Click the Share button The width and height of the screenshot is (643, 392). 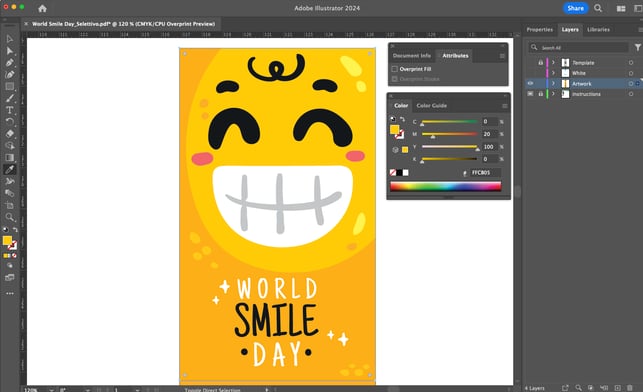[x=575, y=8]
